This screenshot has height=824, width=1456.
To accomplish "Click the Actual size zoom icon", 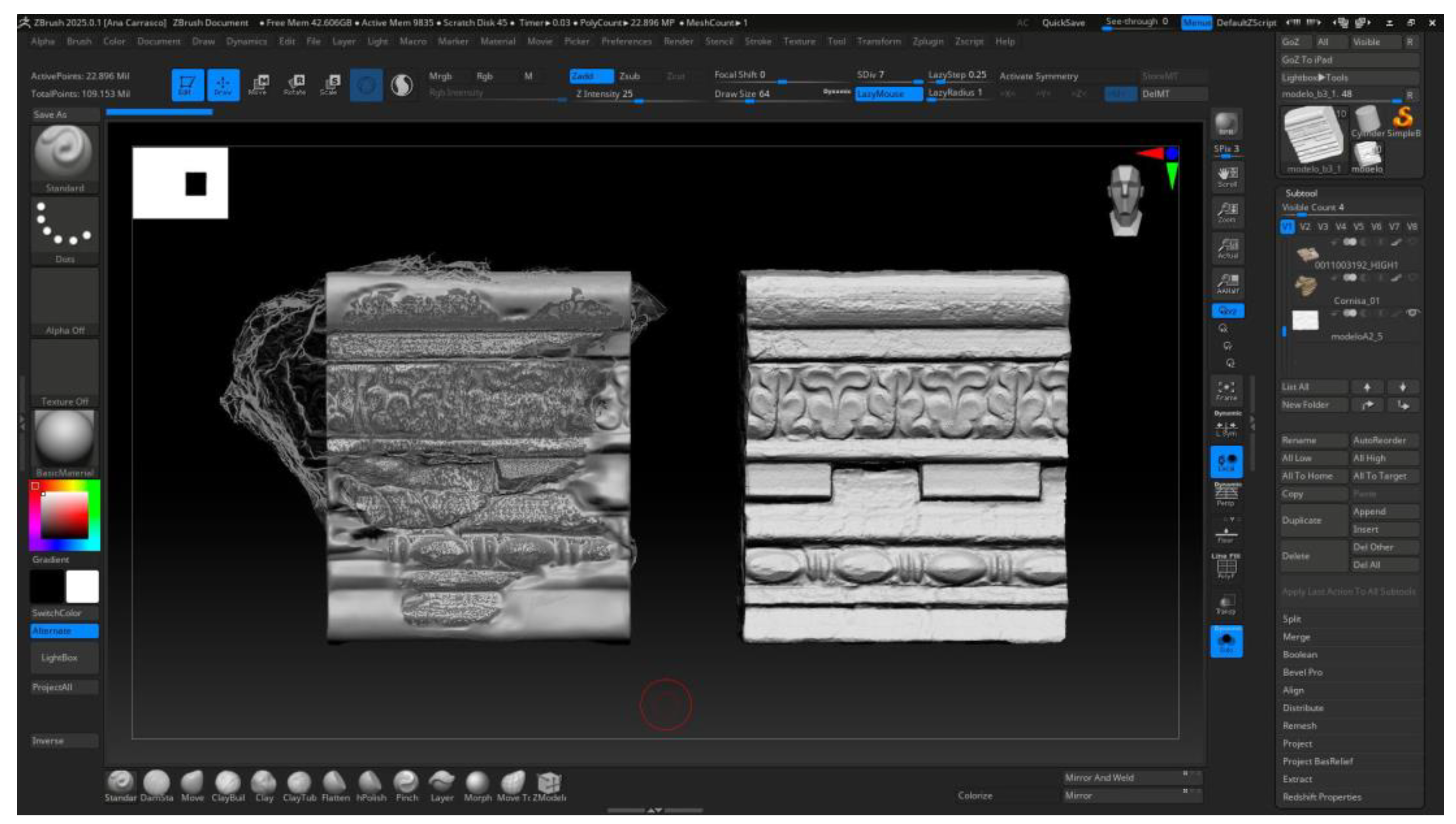I will tap(1227, 248).
